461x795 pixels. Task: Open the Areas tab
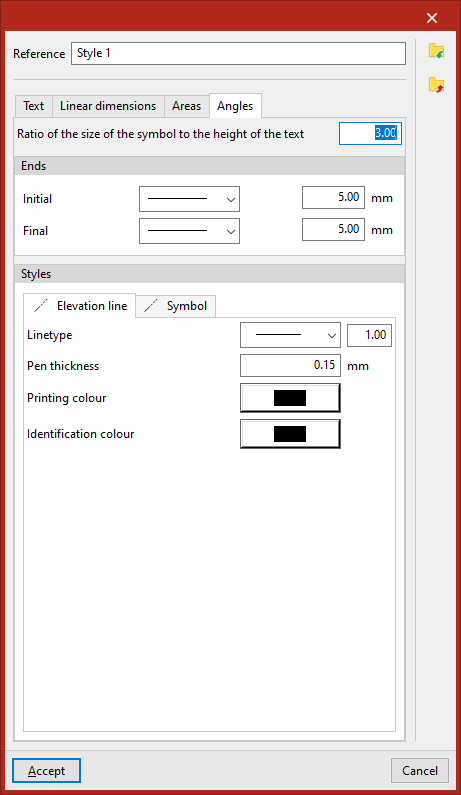coord(186,106)
